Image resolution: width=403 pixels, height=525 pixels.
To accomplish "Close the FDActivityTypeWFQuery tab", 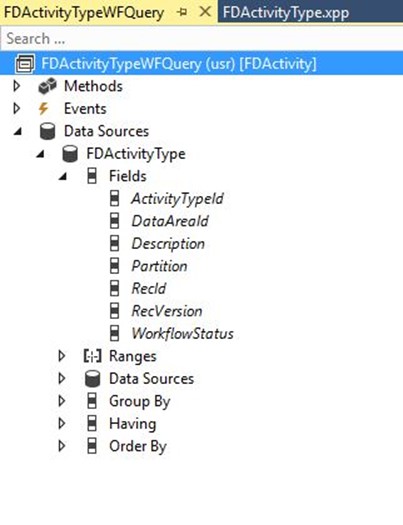I will point(205,12).
